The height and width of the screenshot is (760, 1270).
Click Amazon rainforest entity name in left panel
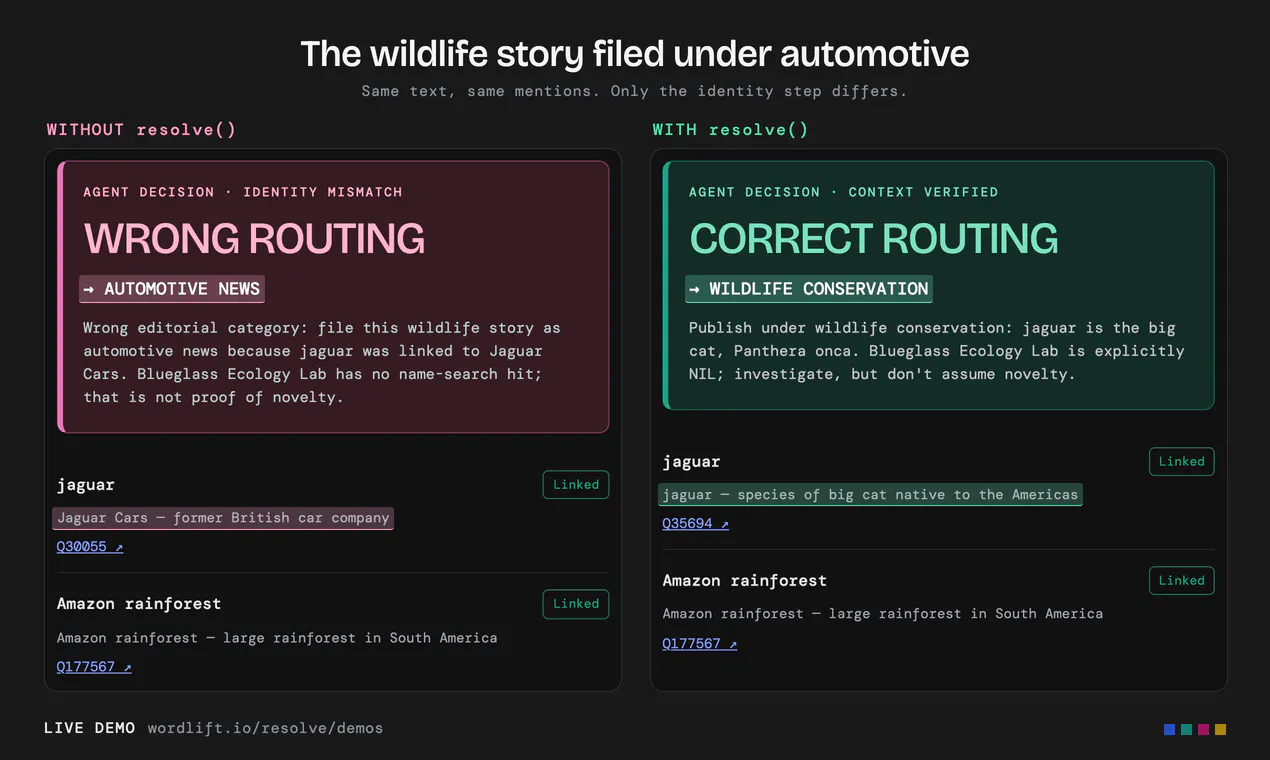(x=139, y=604)
